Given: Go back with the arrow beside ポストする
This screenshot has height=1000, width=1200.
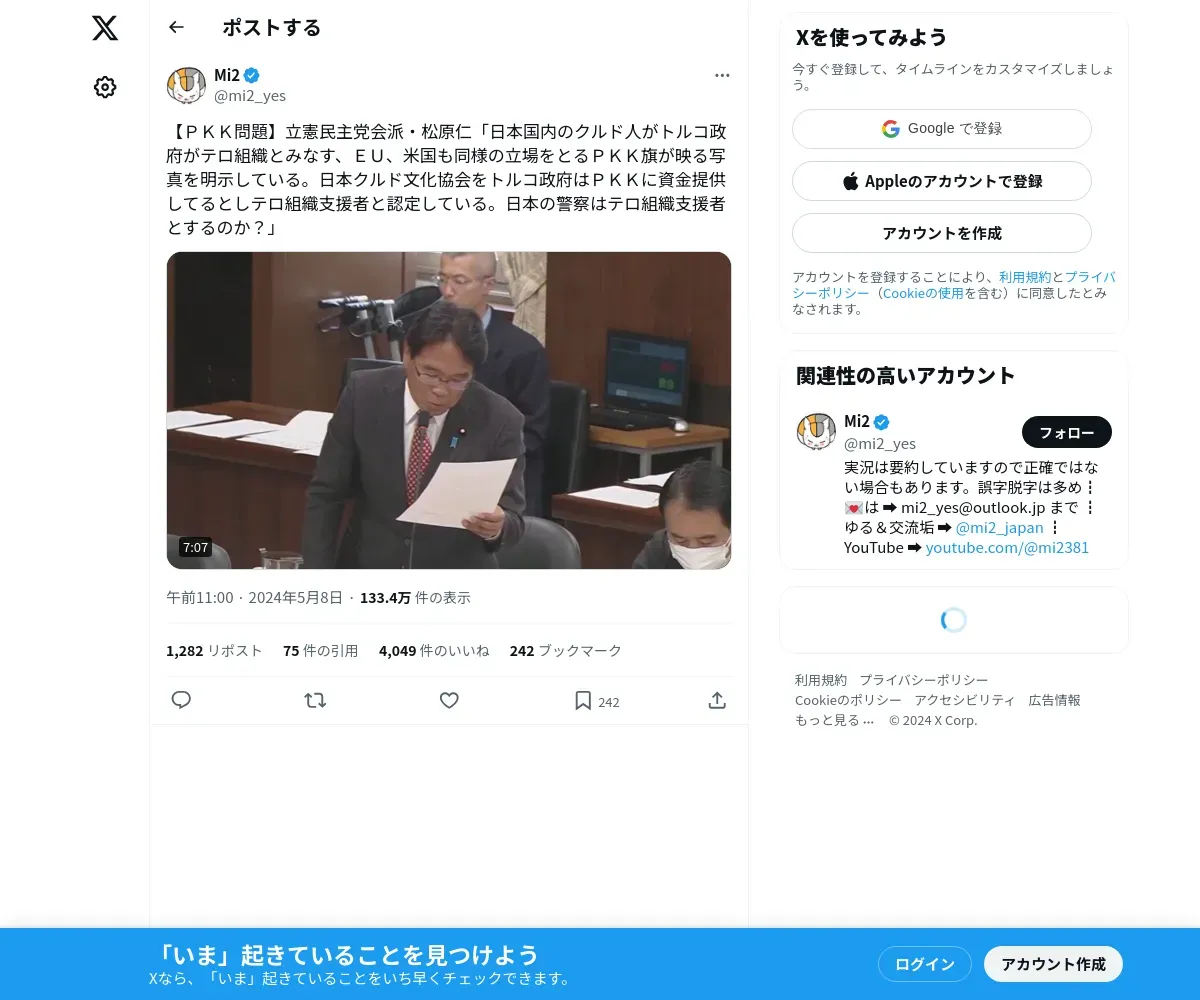Looking at the screenshot, I should 176,27.
